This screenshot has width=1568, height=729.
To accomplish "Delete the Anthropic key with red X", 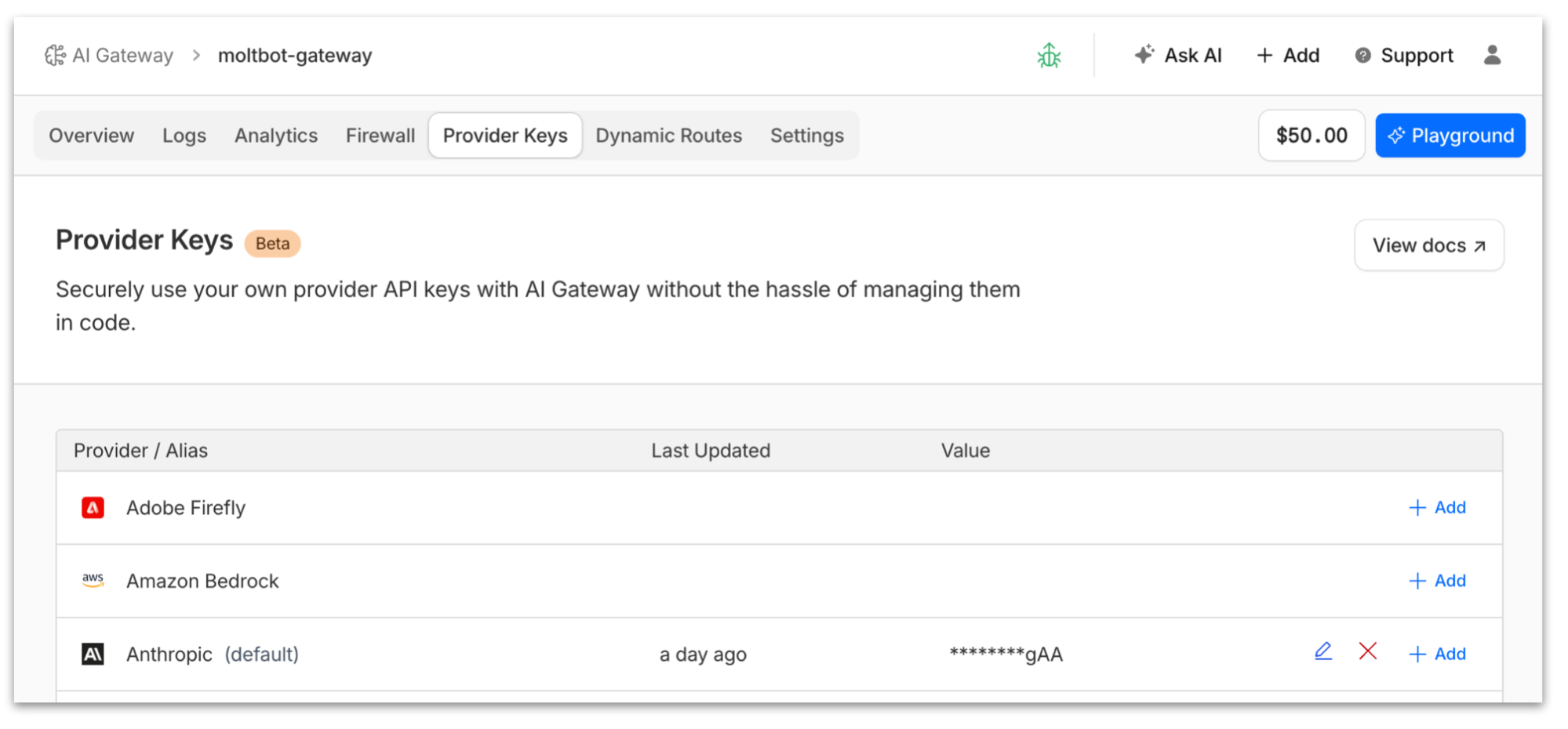I will (1368, 651).
